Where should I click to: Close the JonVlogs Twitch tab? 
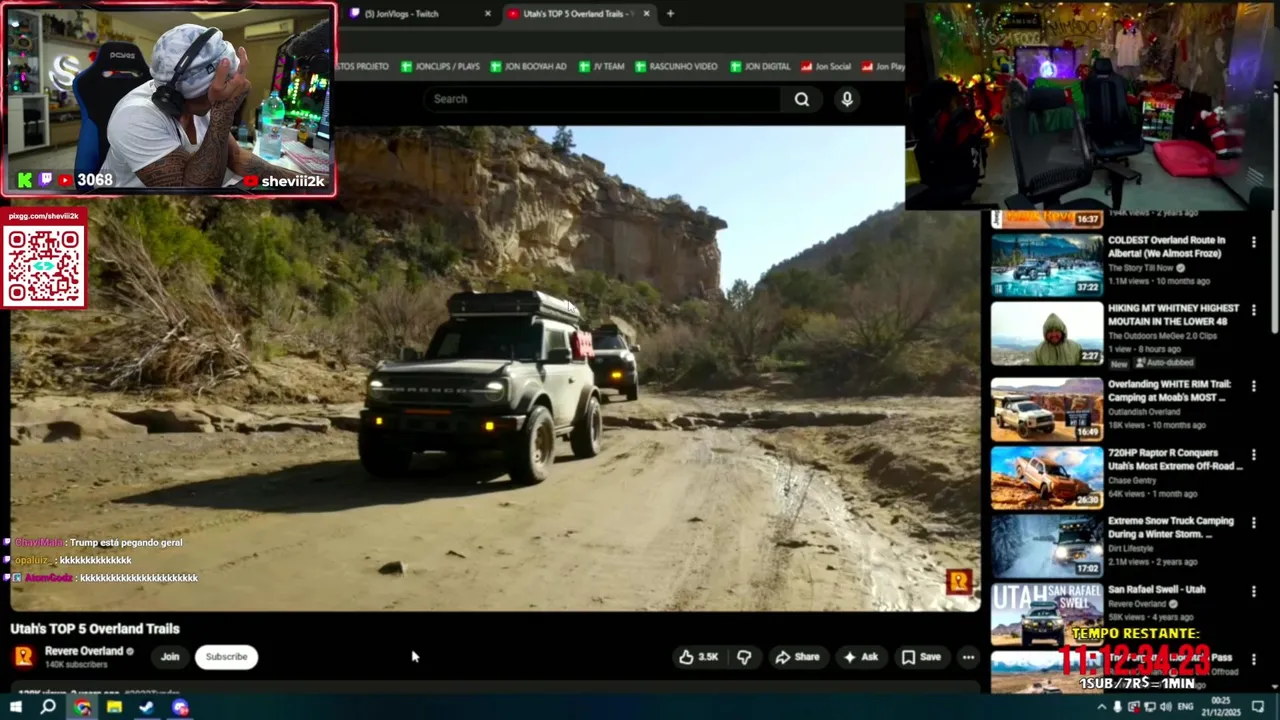click(x=488, y=14)
